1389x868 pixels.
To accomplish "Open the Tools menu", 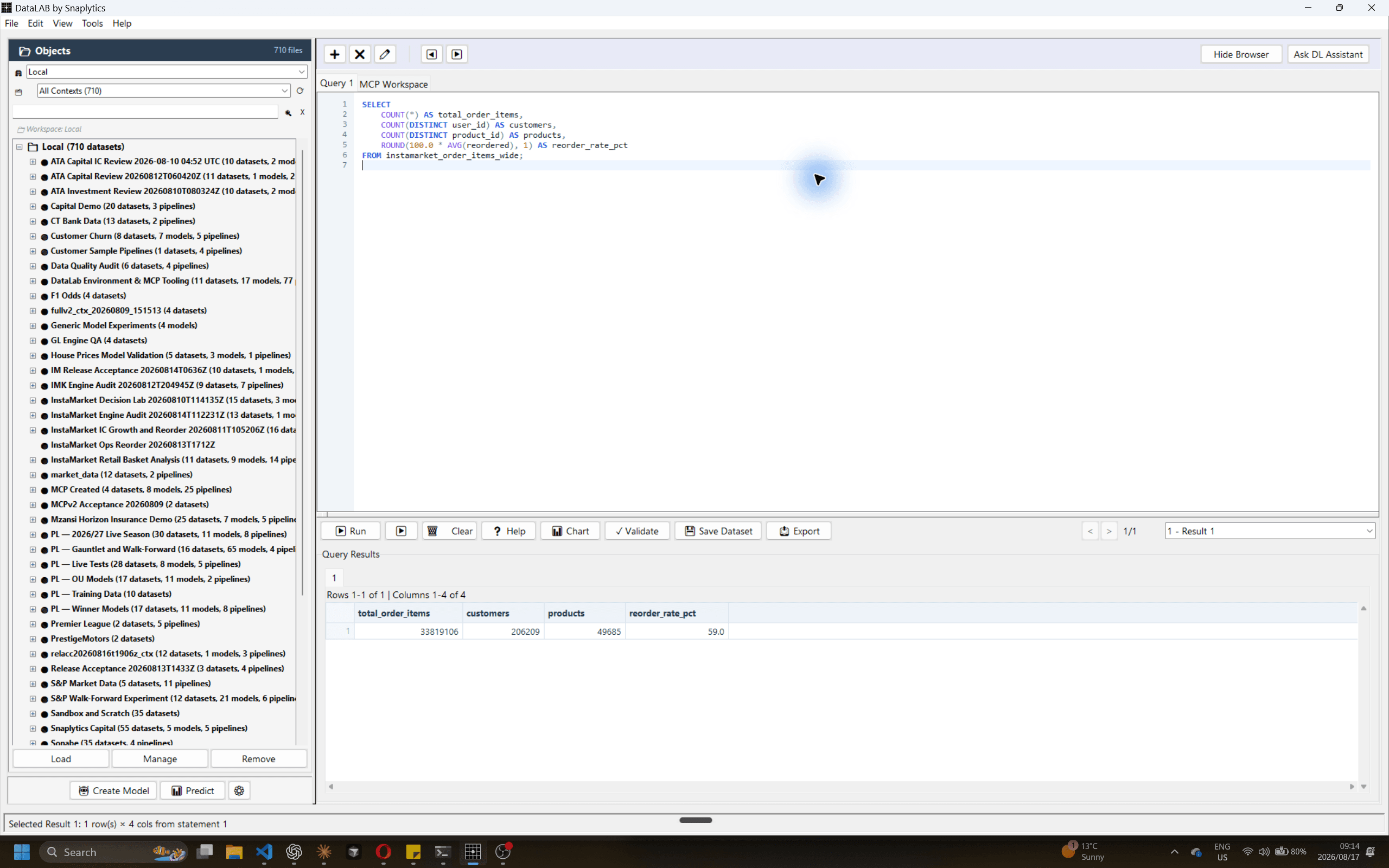I will point(92,23).
